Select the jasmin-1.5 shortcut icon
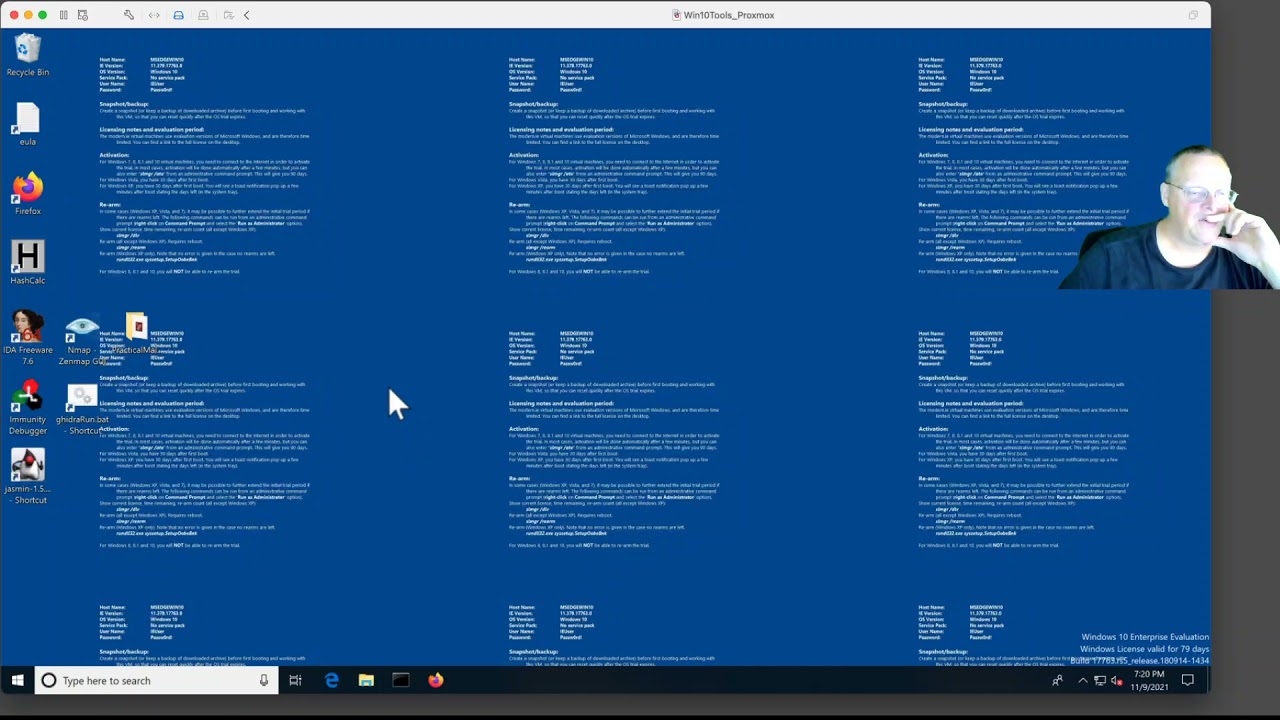This screenshot has height=720, width=1280. (28, 476)
